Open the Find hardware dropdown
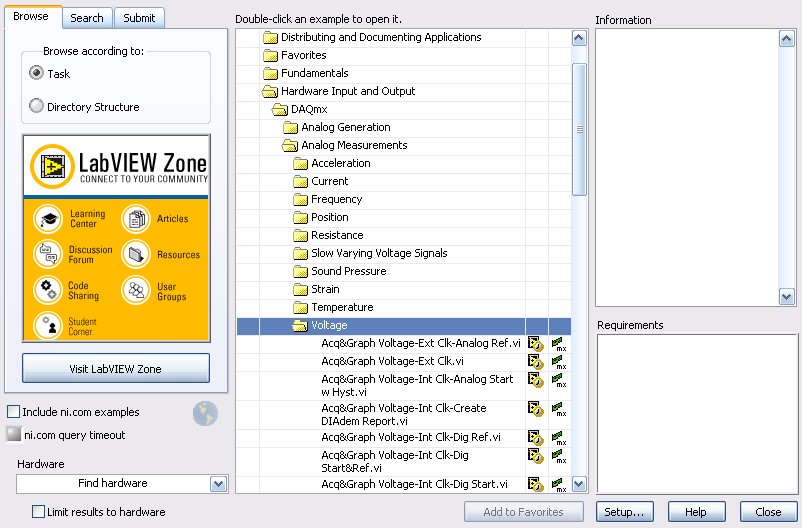This screenshot has height=528, width=802. point(218,483)
